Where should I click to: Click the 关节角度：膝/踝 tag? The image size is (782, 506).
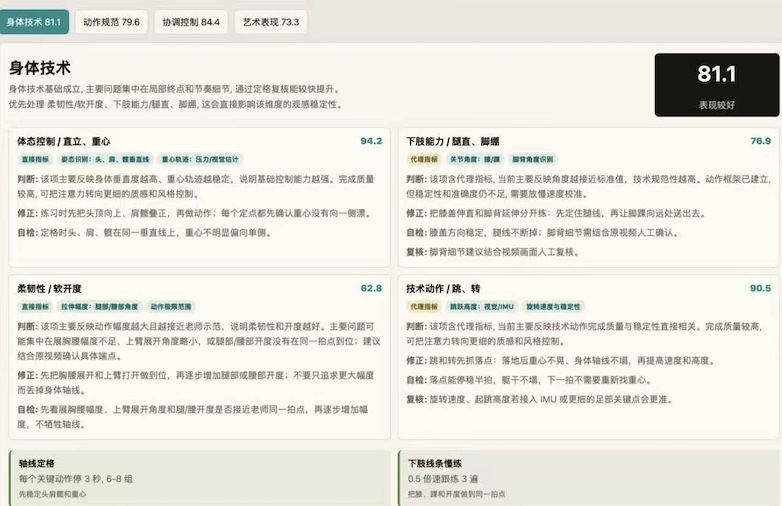tap(475, 160)
